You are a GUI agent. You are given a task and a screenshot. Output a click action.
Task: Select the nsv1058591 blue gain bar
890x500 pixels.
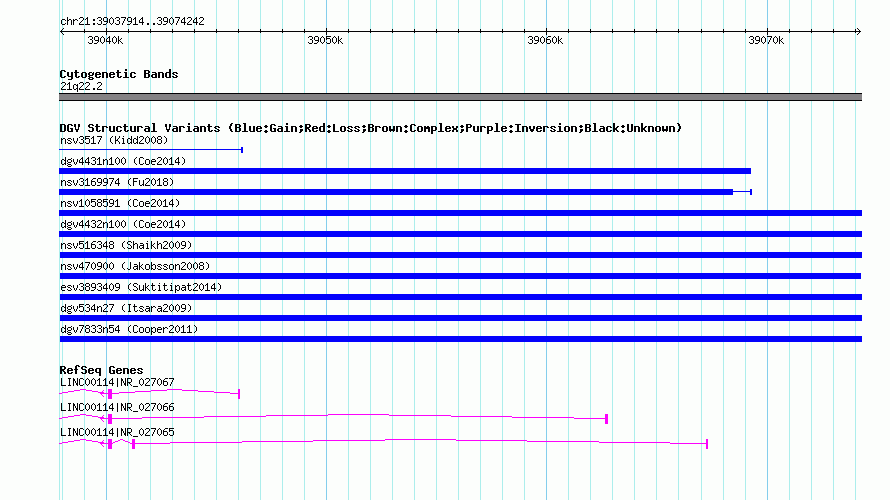[460, 213]
